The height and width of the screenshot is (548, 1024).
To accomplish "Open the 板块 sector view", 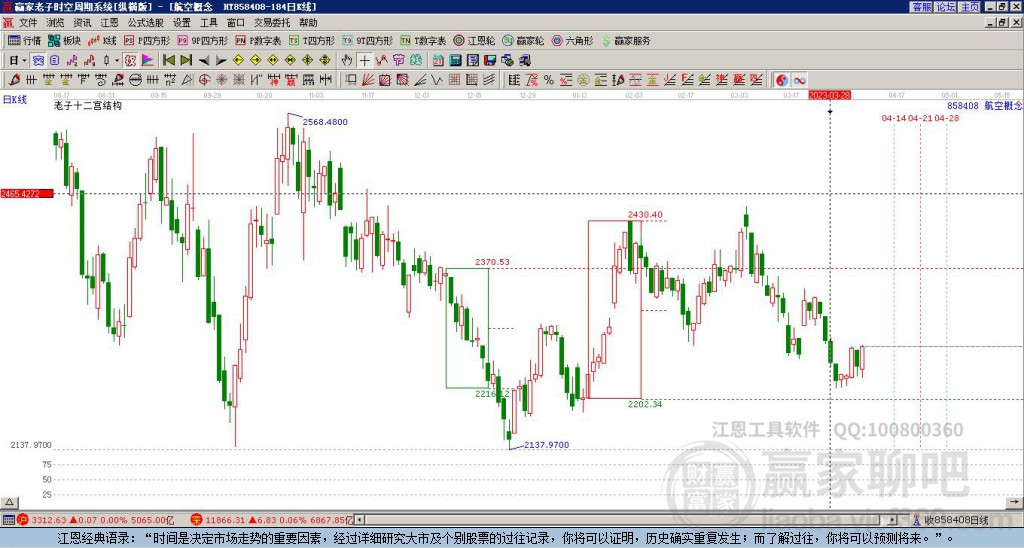I will (x=64, y=40).
